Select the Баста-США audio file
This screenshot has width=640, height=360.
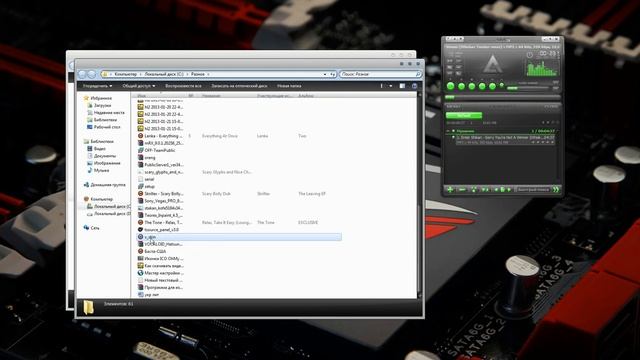pos(152,251)
